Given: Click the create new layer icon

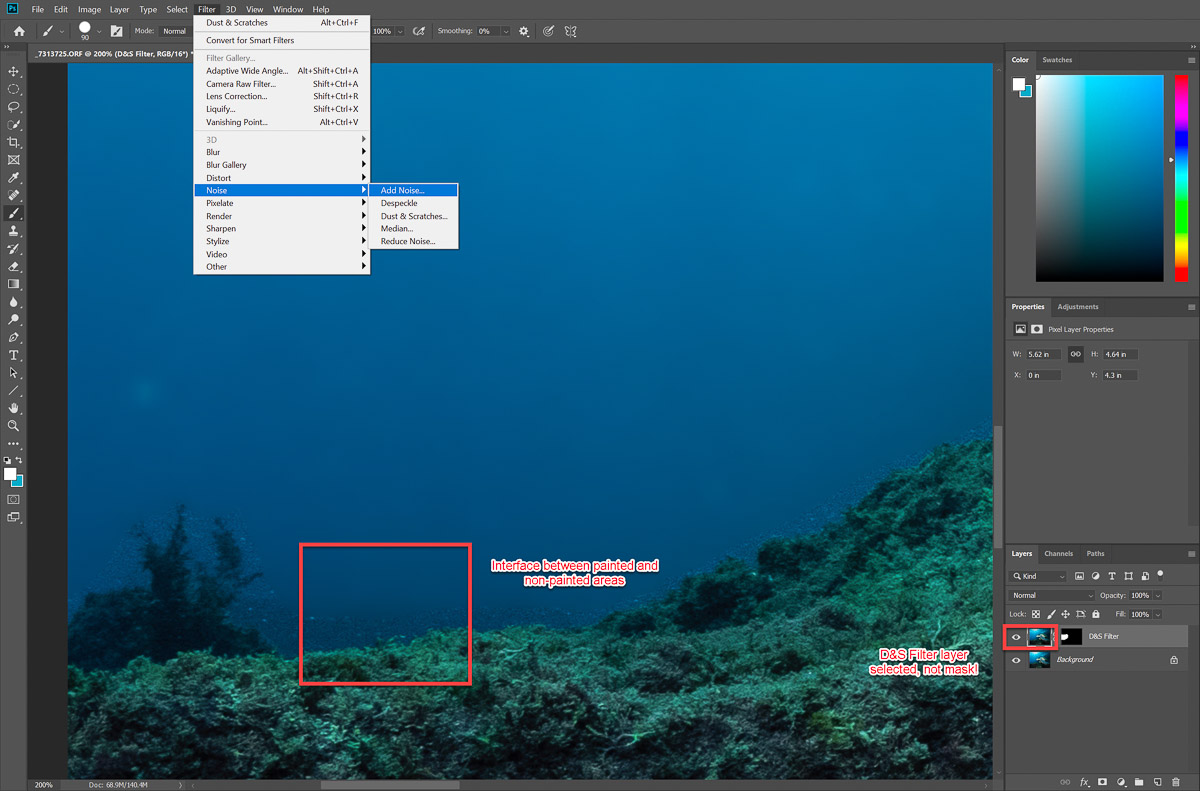Looking at the screenshot, I should point(1157,781).
